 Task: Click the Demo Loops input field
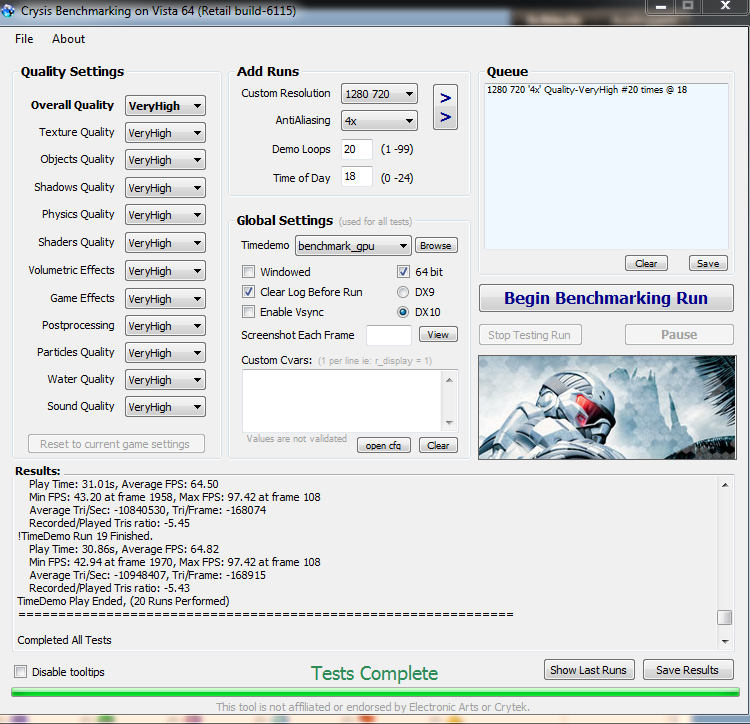click(357, 149)
